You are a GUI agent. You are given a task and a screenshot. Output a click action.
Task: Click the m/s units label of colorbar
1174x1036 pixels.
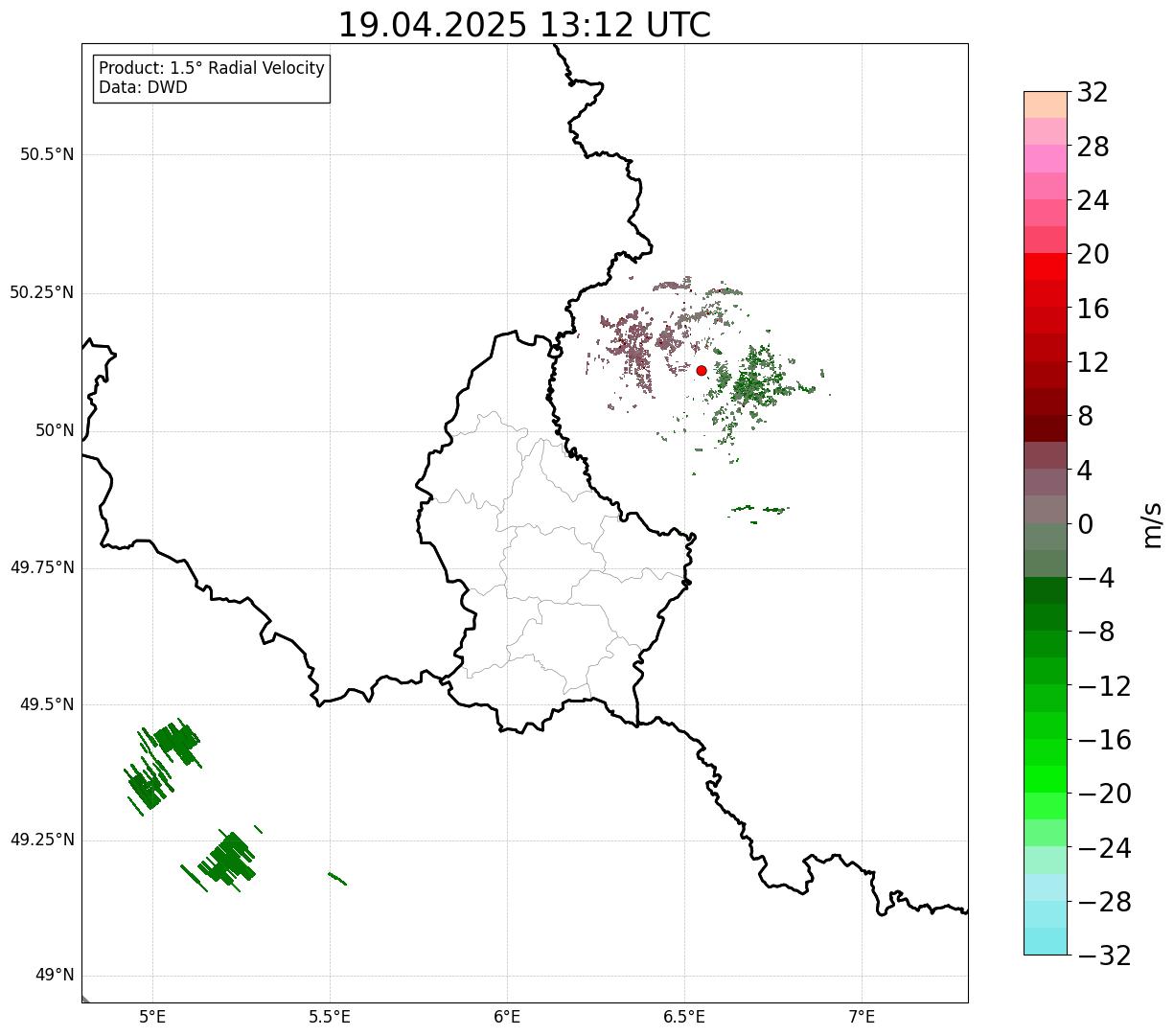point(1153,524)
